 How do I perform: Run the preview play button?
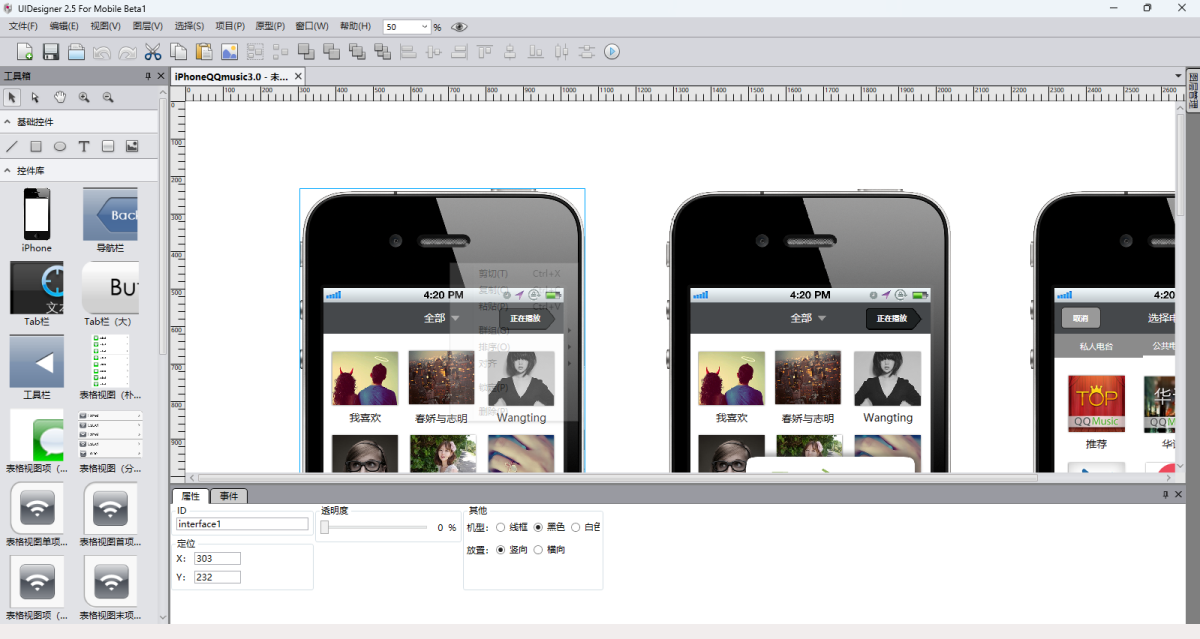click(612, 52)
